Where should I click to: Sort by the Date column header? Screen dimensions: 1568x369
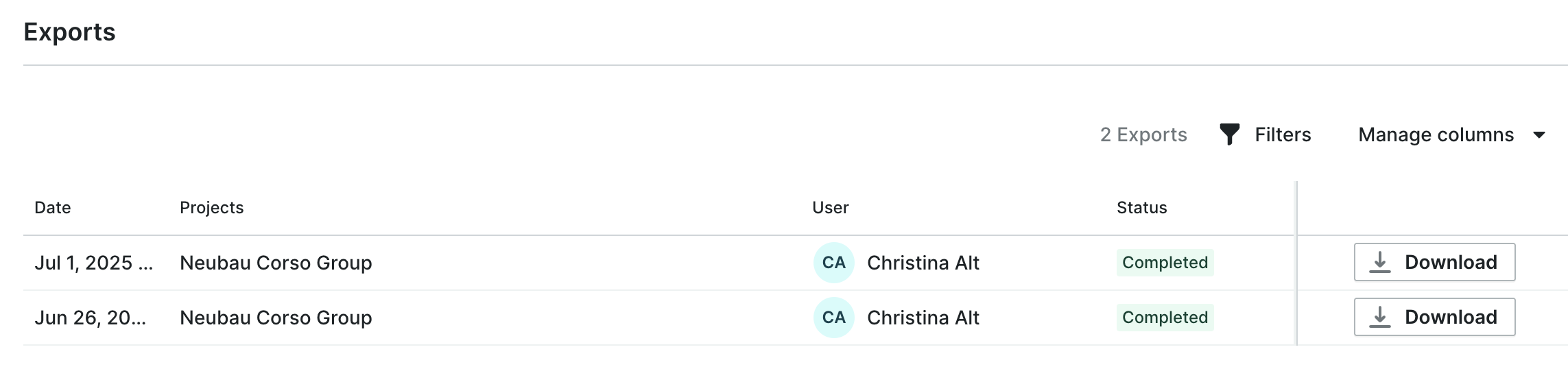(53, 208)
